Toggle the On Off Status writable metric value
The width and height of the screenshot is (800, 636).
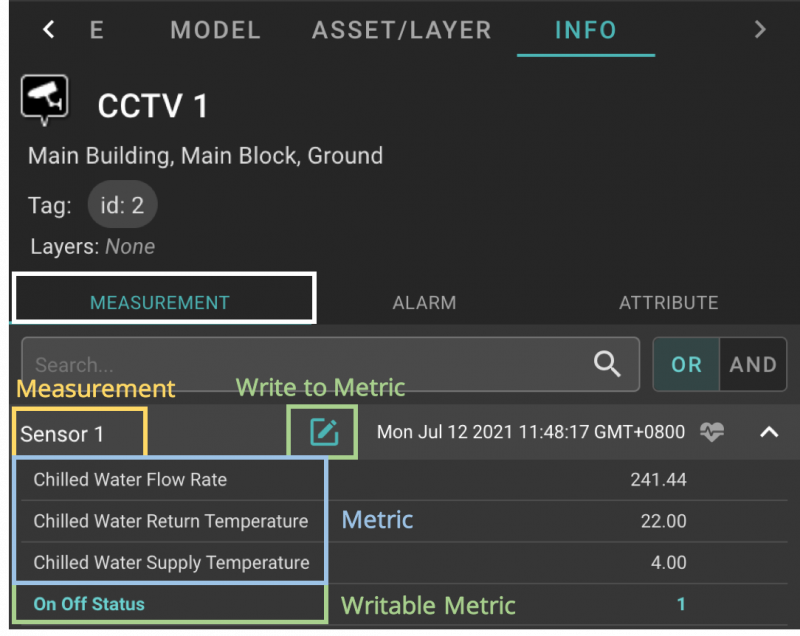(681, 604)
